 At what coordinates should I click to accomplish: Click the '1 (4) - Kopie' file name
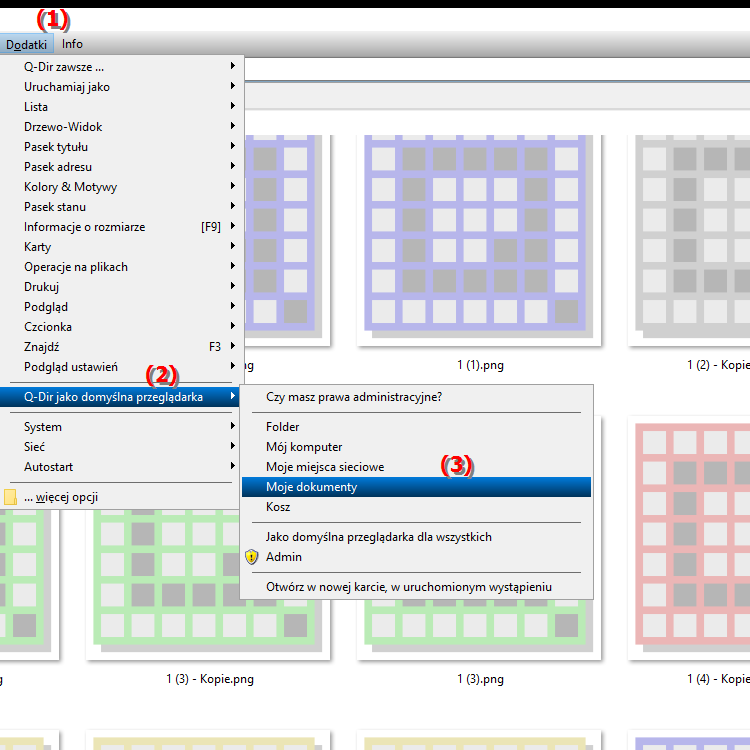click(718, 679)
